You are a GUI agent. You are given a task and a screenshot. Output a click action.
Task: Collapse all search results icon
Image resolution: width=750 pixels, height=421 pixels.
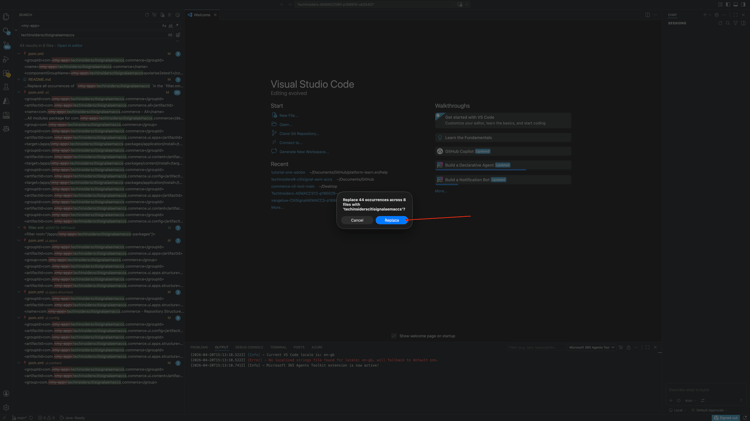pyautogui.click(x=177, y=15)
